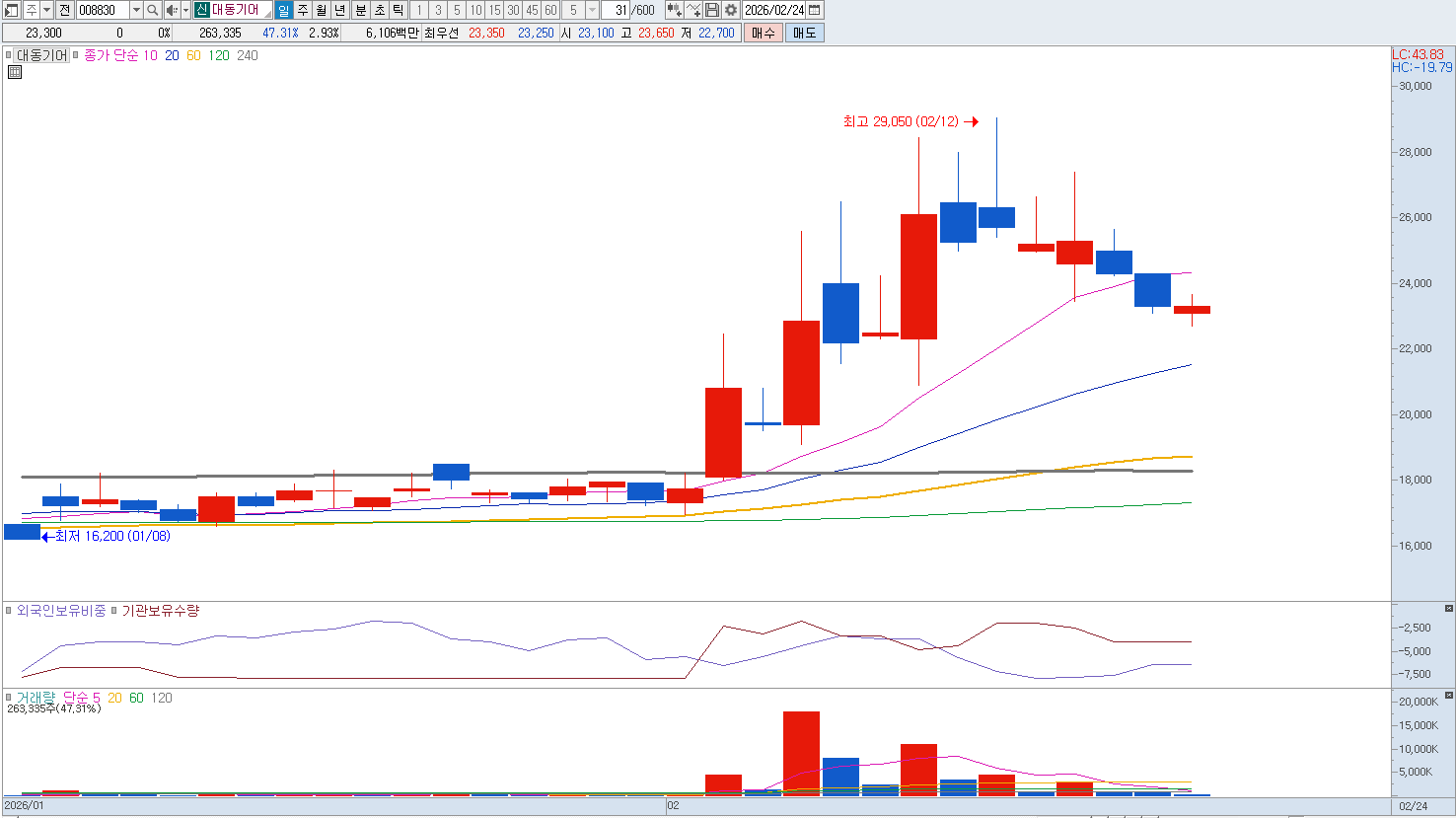
Task: Toggle the 종가 단순 moving average marker
Action: tap(76, 55)
